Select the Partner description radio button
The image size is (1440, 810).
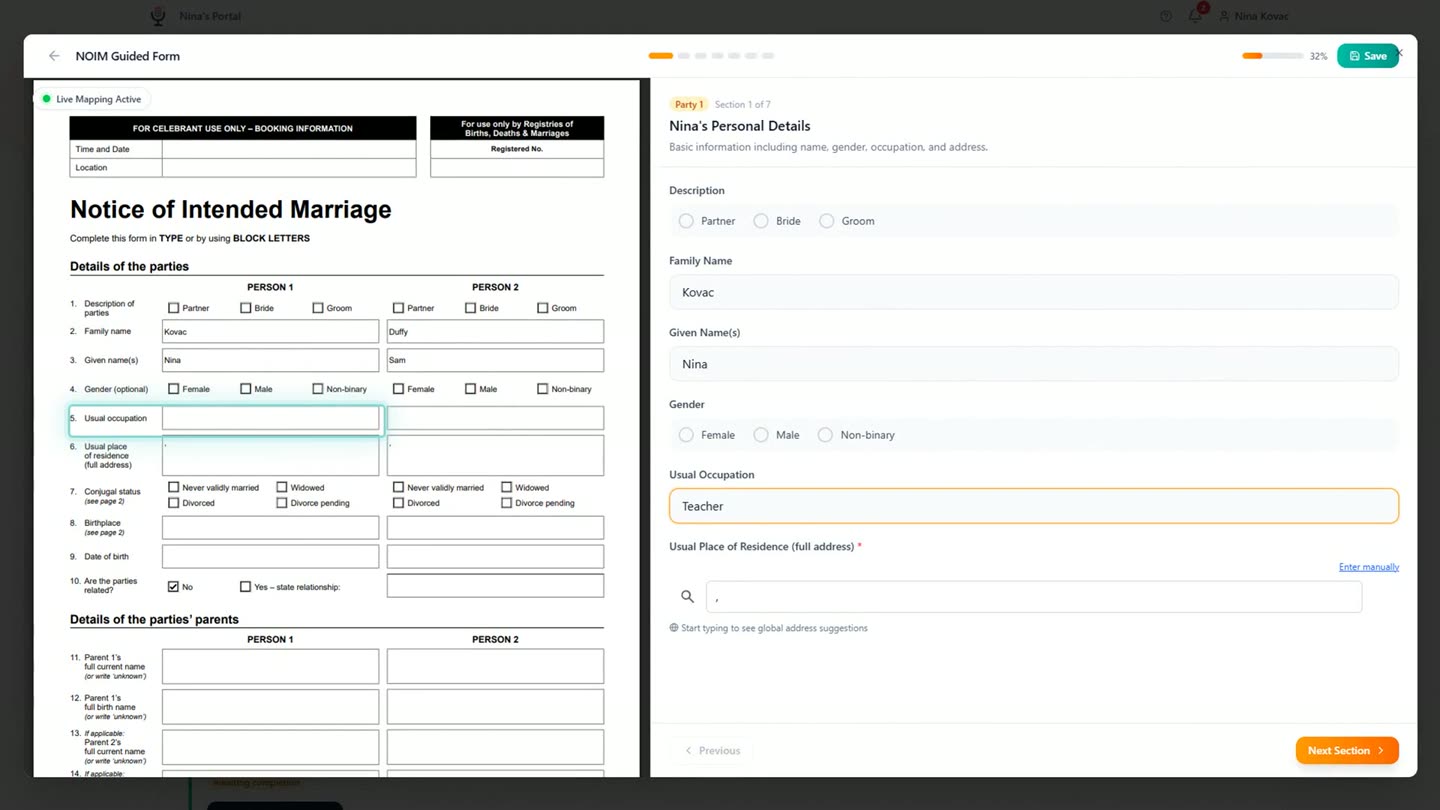click(x=686, y=221)
